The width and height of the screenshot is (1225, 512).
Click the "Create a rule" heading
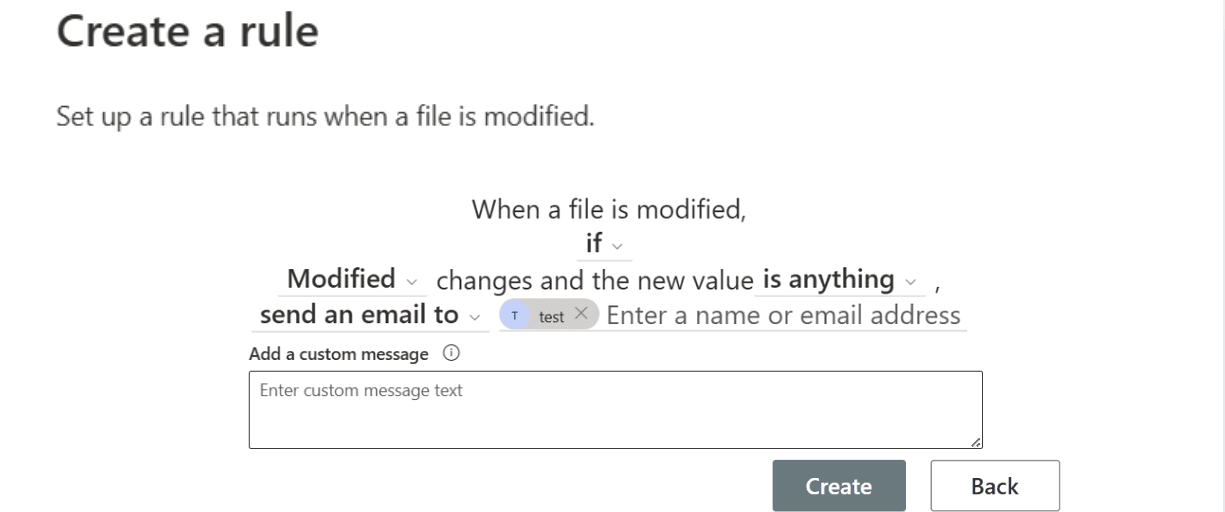(187, 31)
